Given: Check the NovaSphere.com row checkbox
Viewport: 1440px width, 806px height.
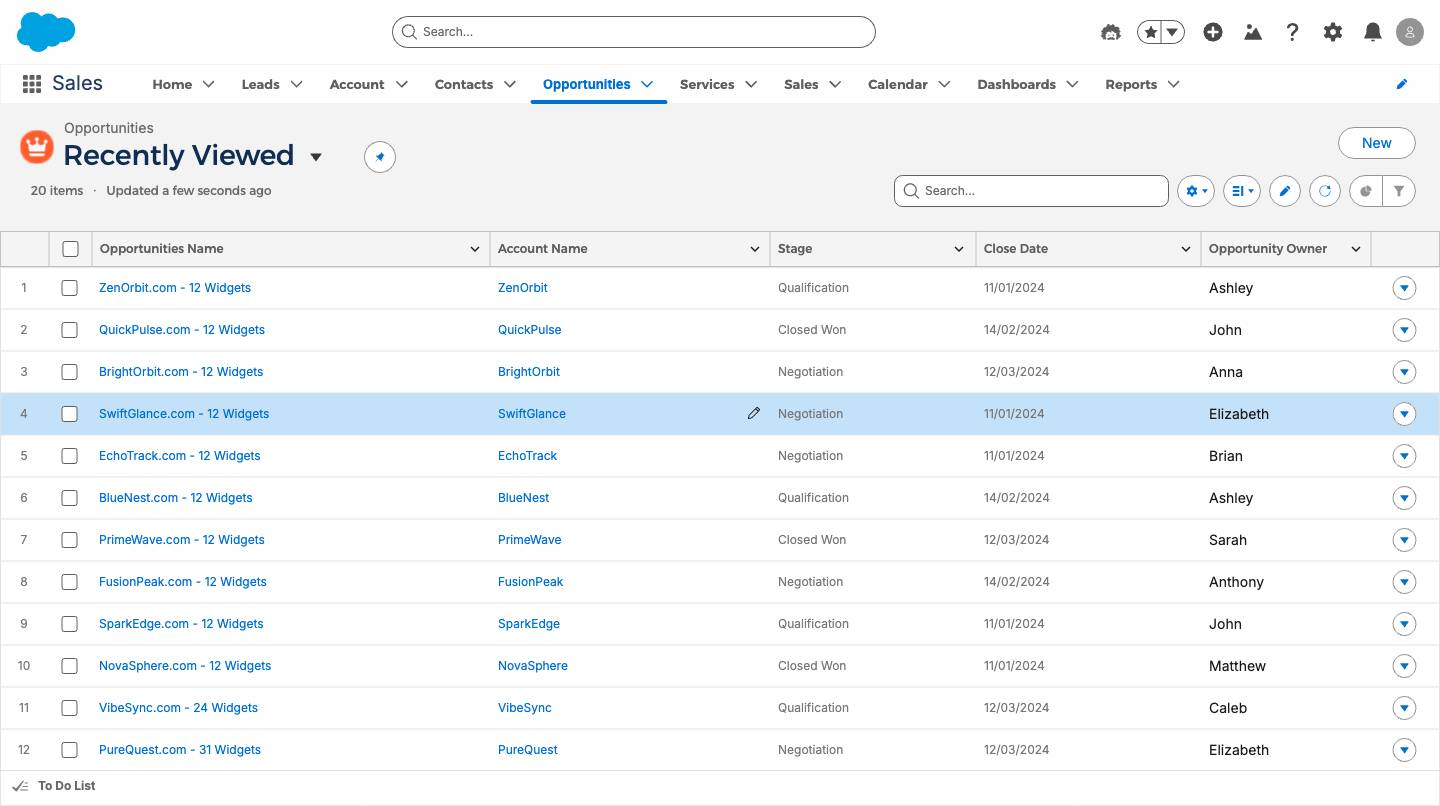Looking at the screenshot, I should point(69,666).
